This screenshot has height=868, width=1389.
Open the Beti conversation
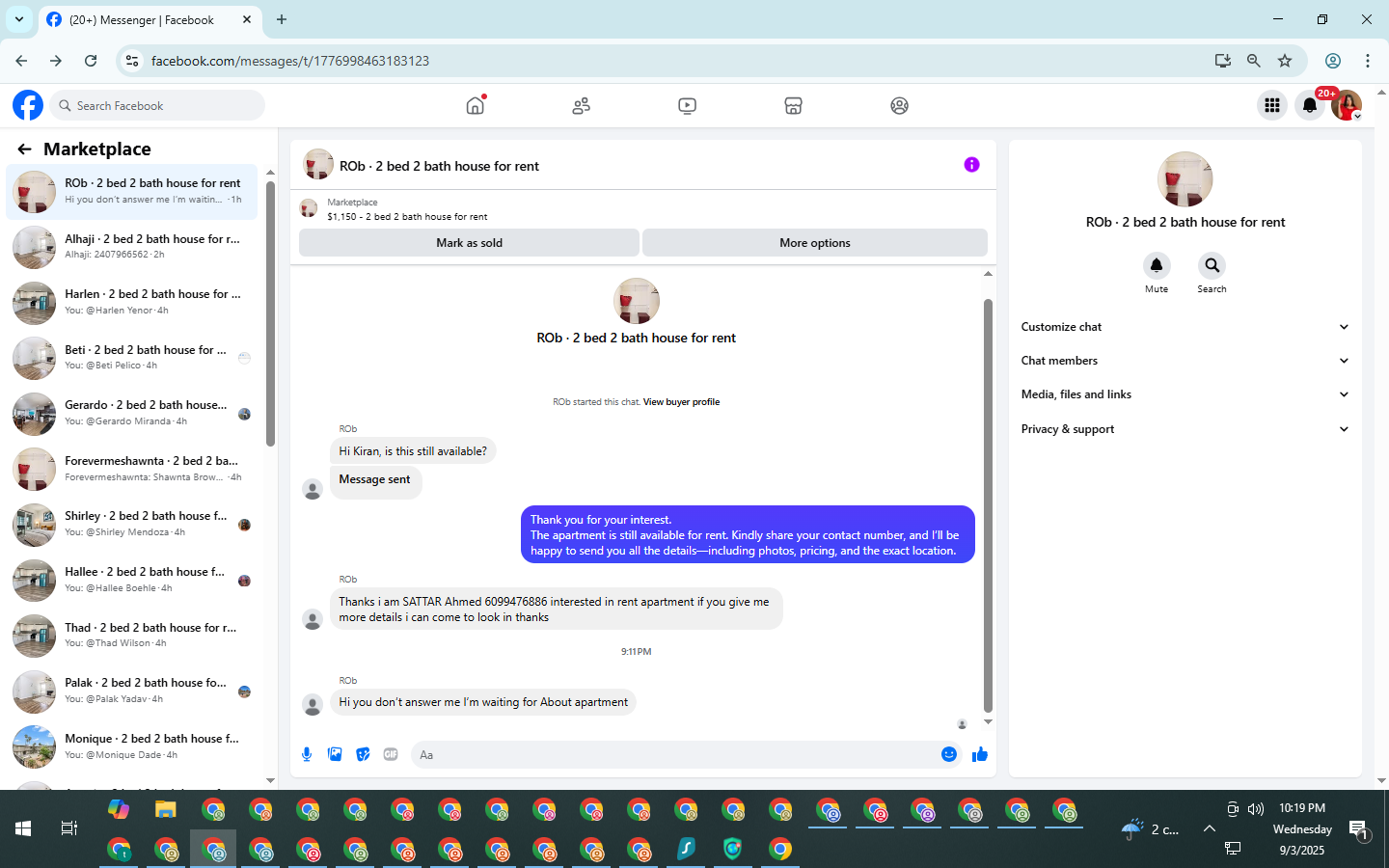tap(132, 358)
